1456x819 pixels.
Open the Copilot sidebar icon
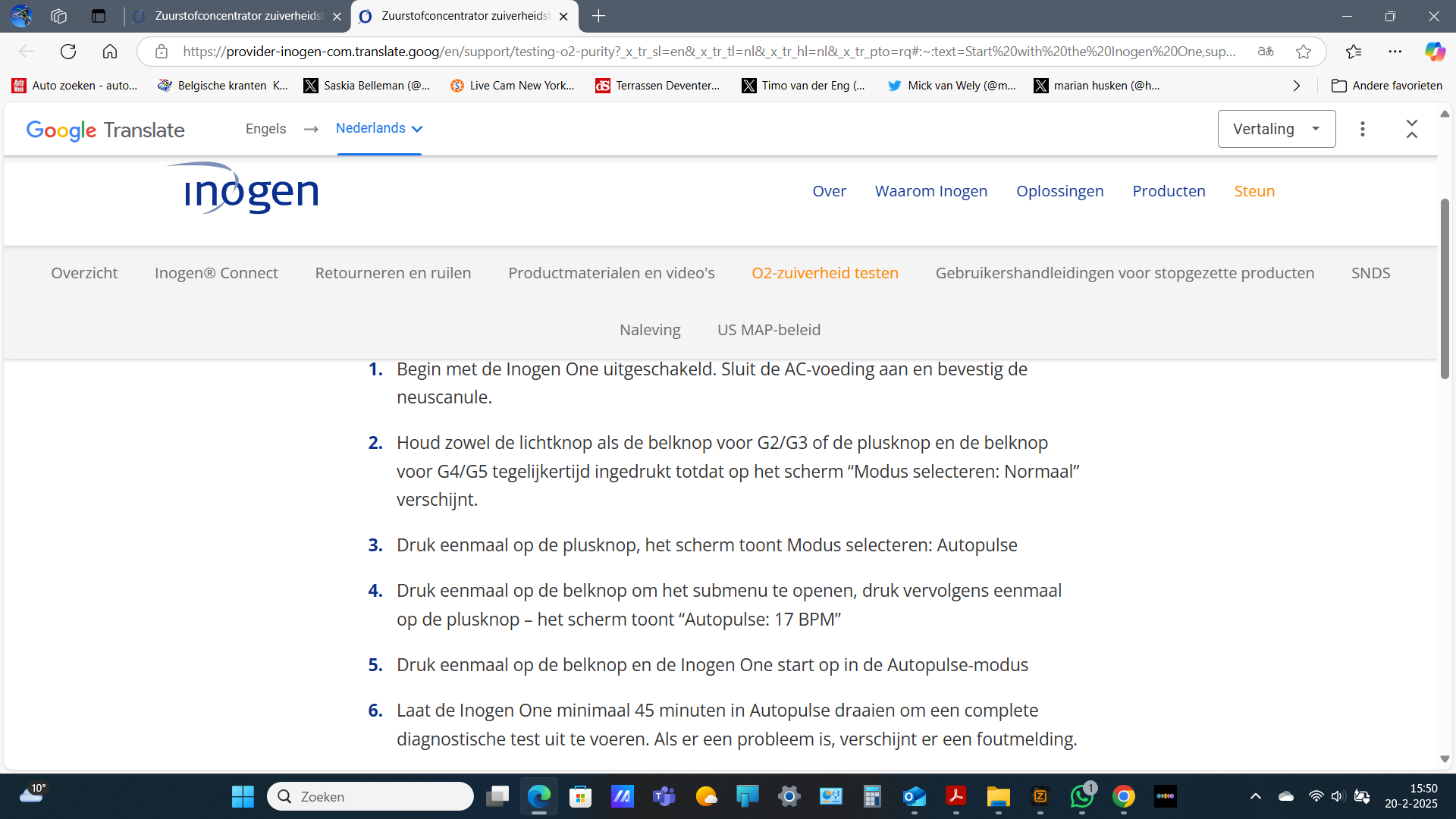1434,52
